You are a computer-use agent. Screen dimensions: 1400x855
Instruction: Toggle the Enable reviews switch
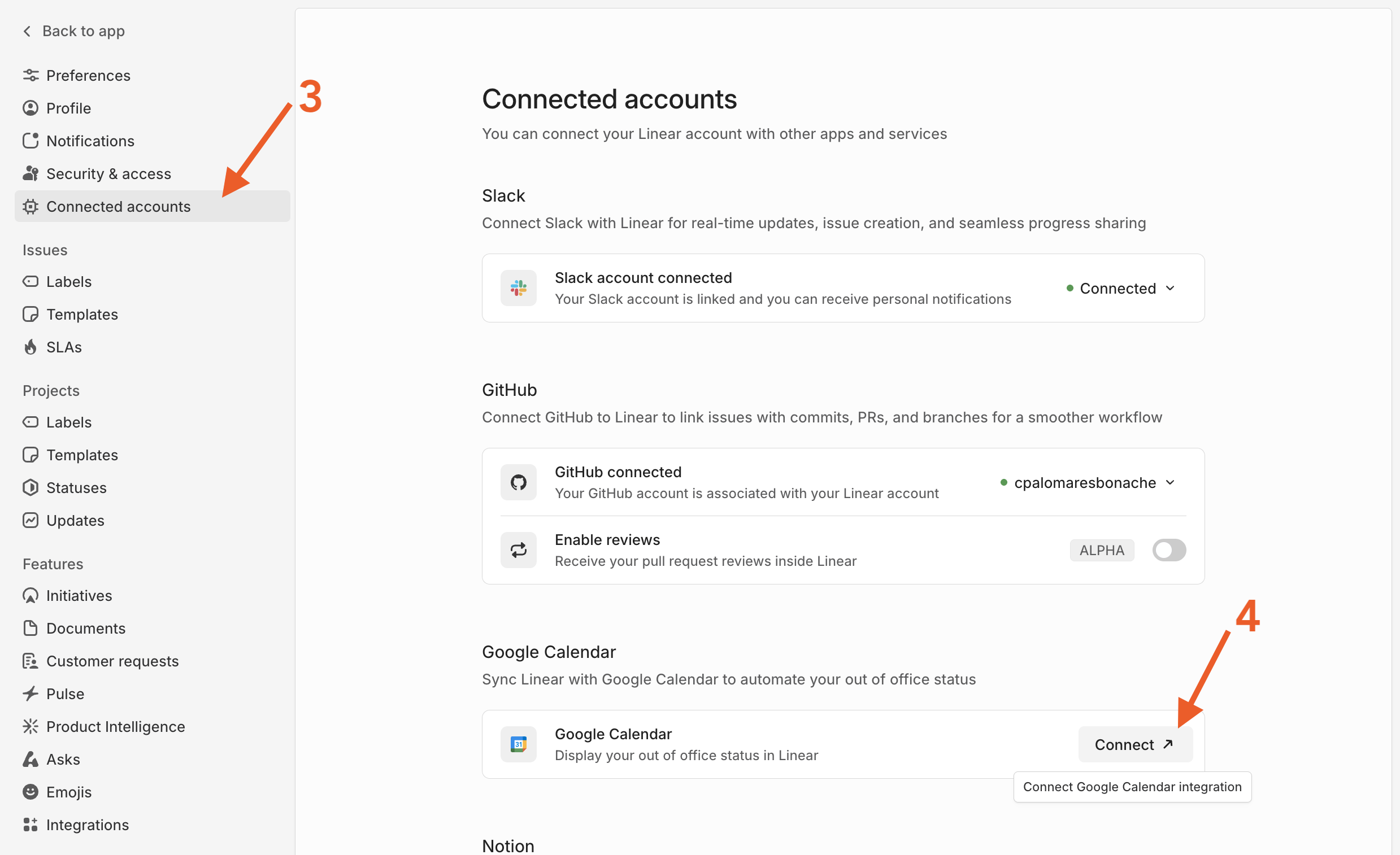[1169, 550]
